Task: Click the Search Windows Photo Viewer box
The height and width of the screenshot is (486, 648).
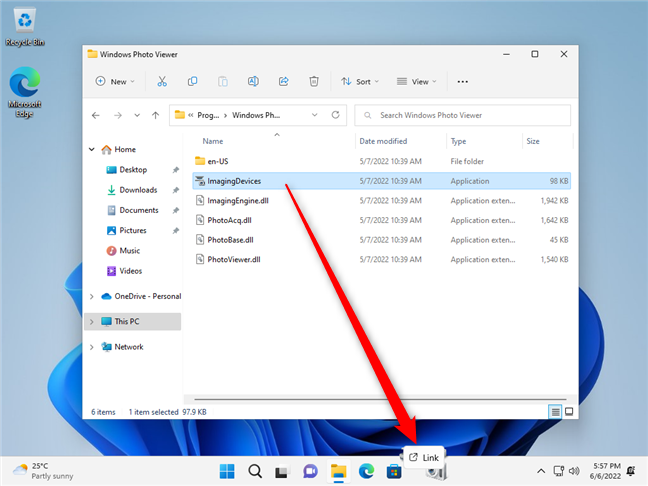Action: (x=462, y=115)
